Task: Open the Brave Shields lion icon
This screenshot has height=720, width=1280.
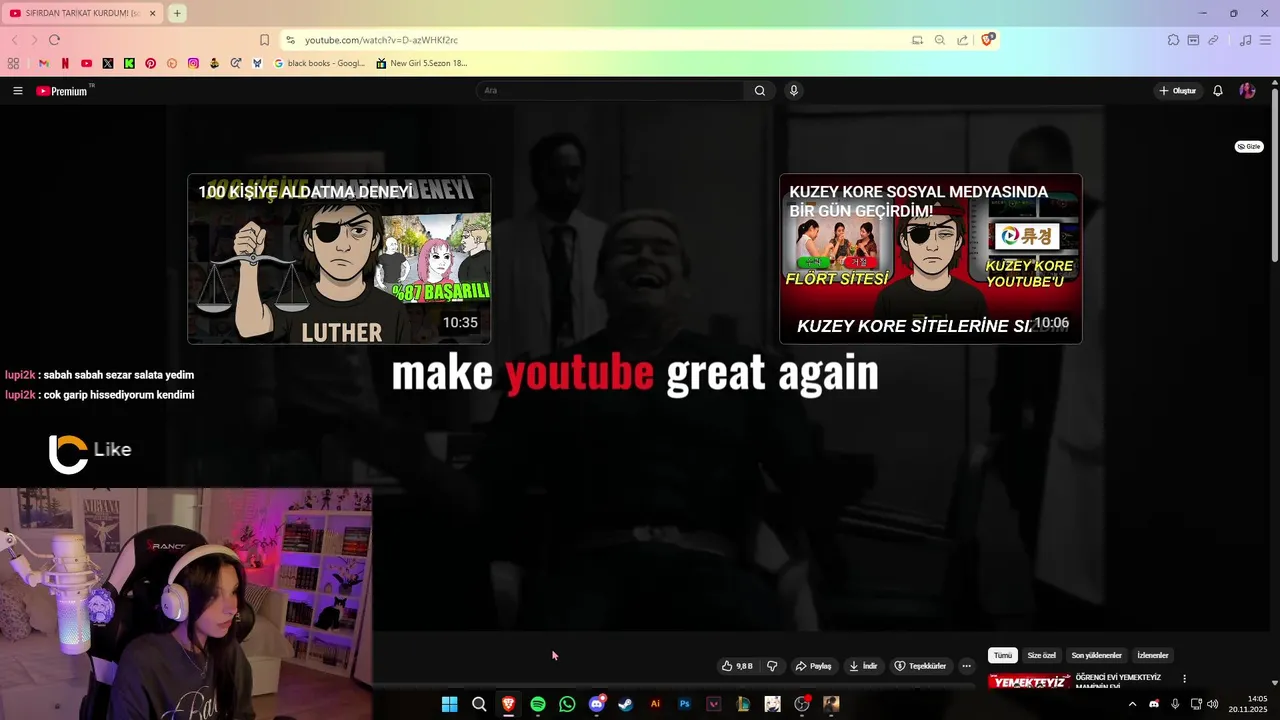Action: [987, 40]
